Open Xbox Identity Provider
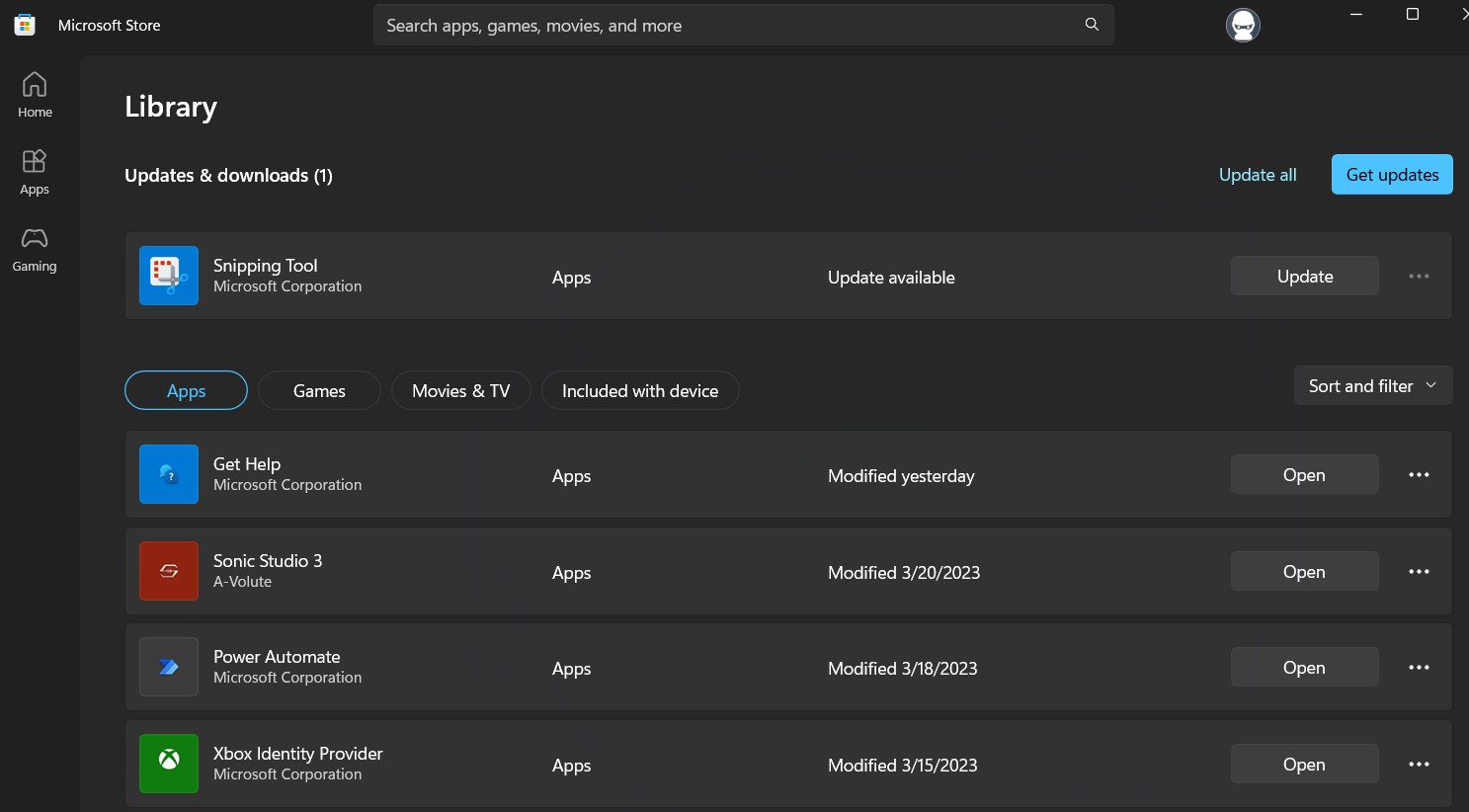 (1305, 764)
